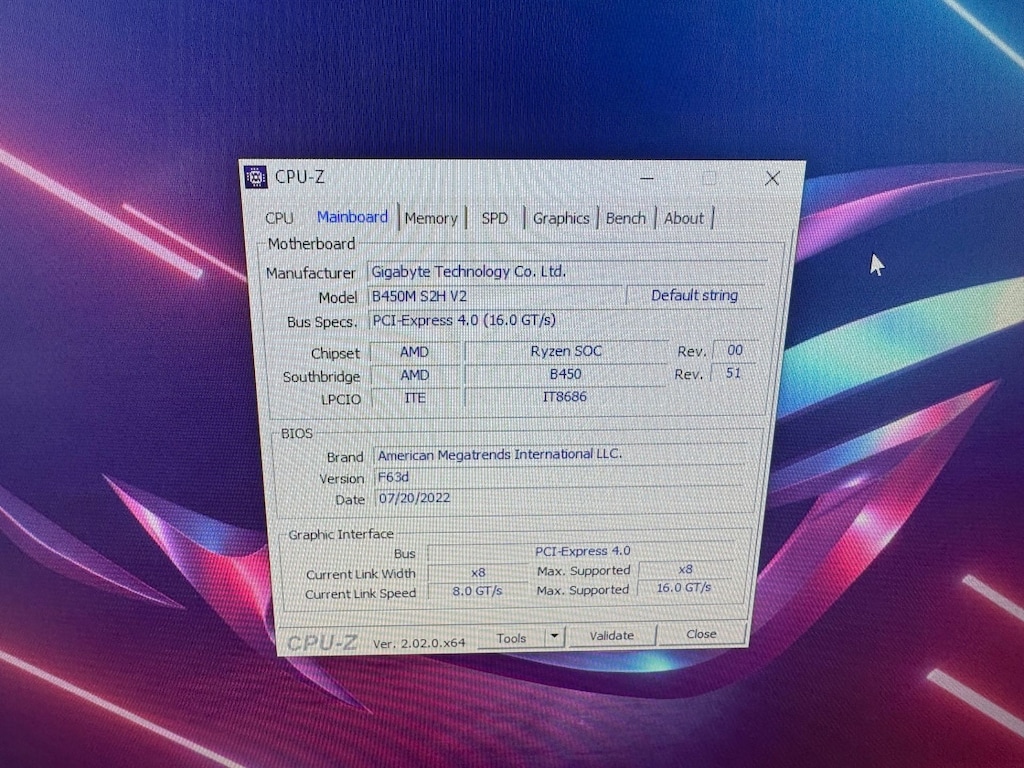
Task: Click the 'Default string' field
Action: [x=694, y=295]
